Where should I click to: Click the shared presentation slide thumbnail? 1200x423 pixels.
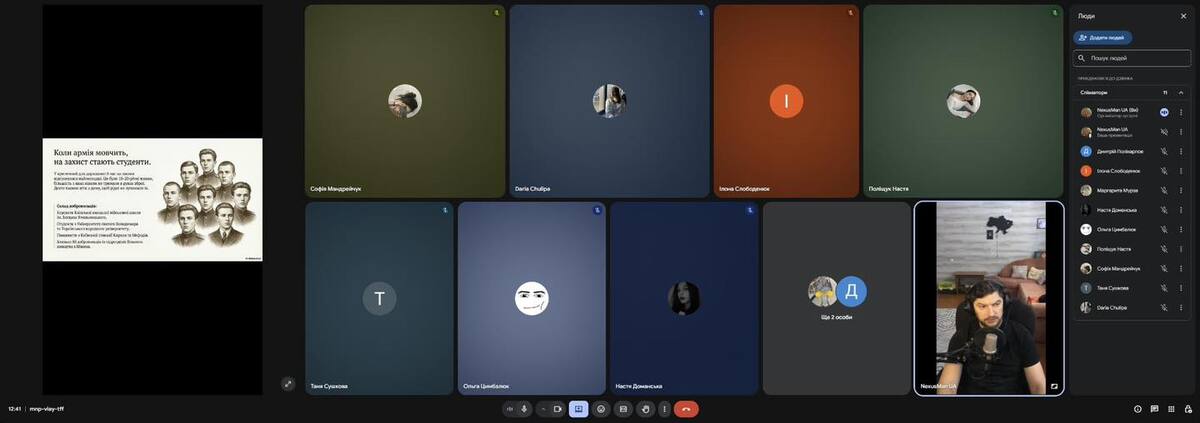(152, 200)
